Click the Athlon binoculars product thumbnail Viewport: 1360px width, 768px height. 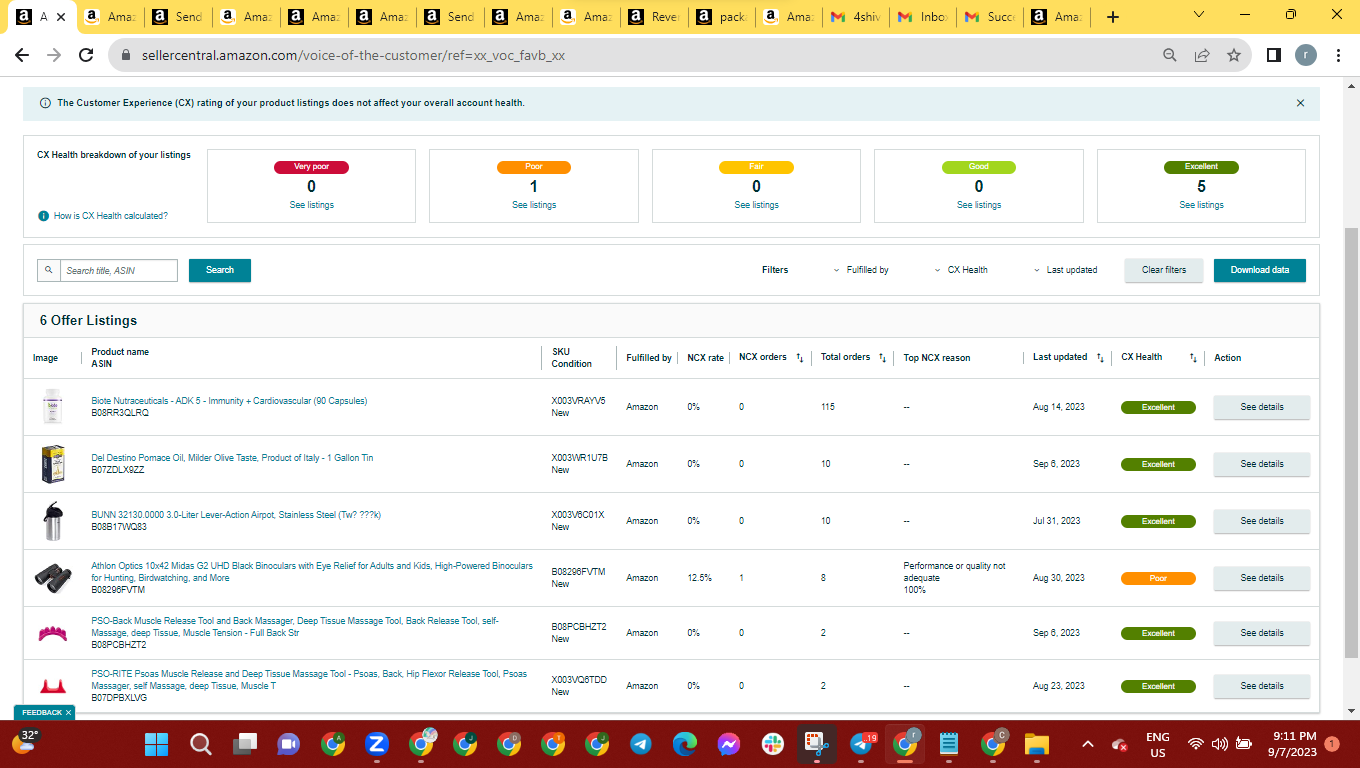pyautogui.click(x=52, y=576)
